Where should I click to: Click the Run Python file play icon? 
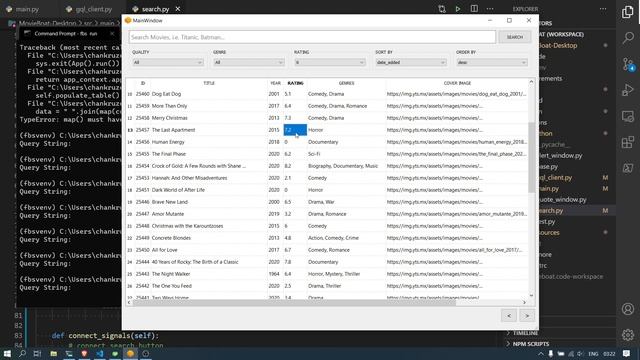pos(458,9)
